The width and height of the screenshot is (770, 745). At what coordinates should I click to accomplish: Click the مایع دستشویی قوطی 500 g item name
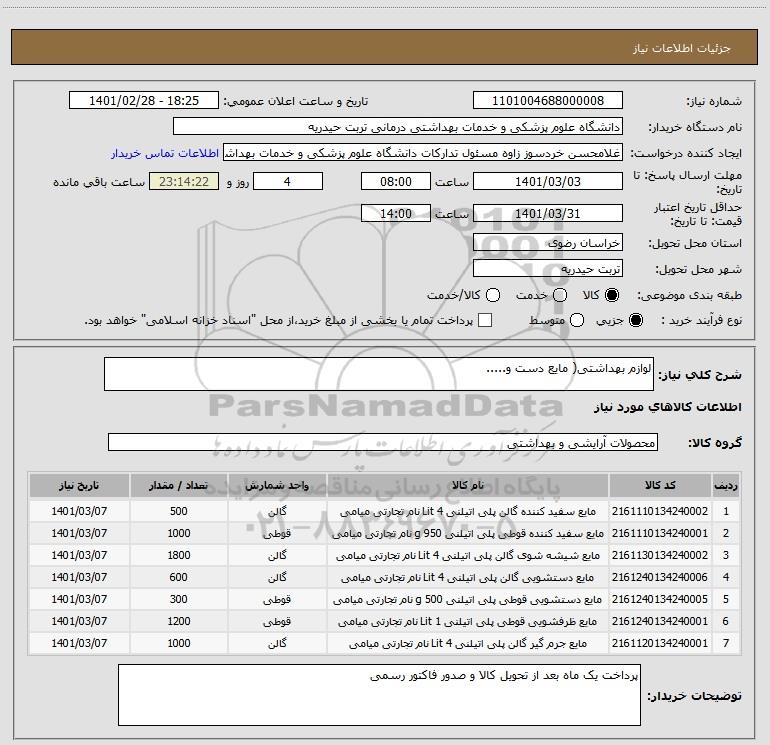[x=468, y=600]
